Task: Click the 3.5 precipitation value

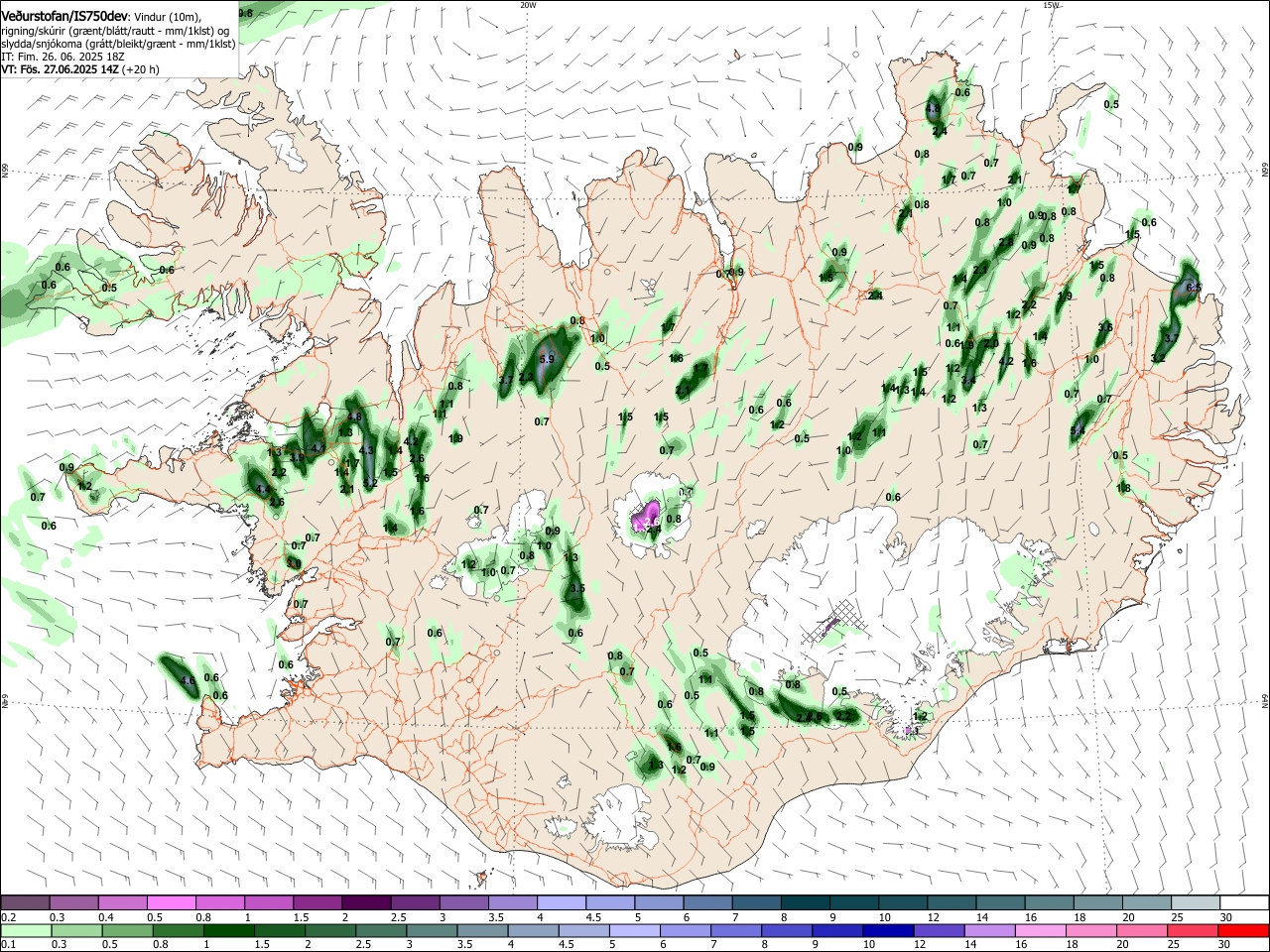Action: [578, 588]
